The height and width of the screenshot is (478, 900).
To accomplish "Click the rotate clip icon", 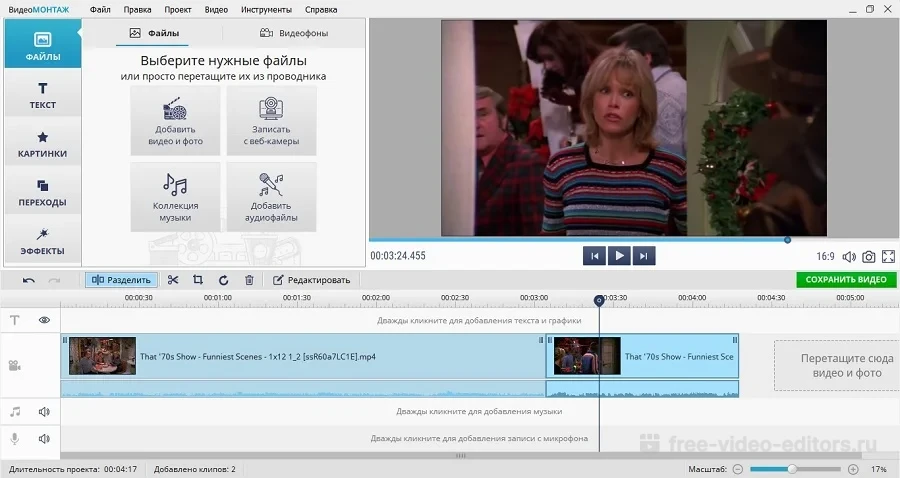I will [223, 280].
